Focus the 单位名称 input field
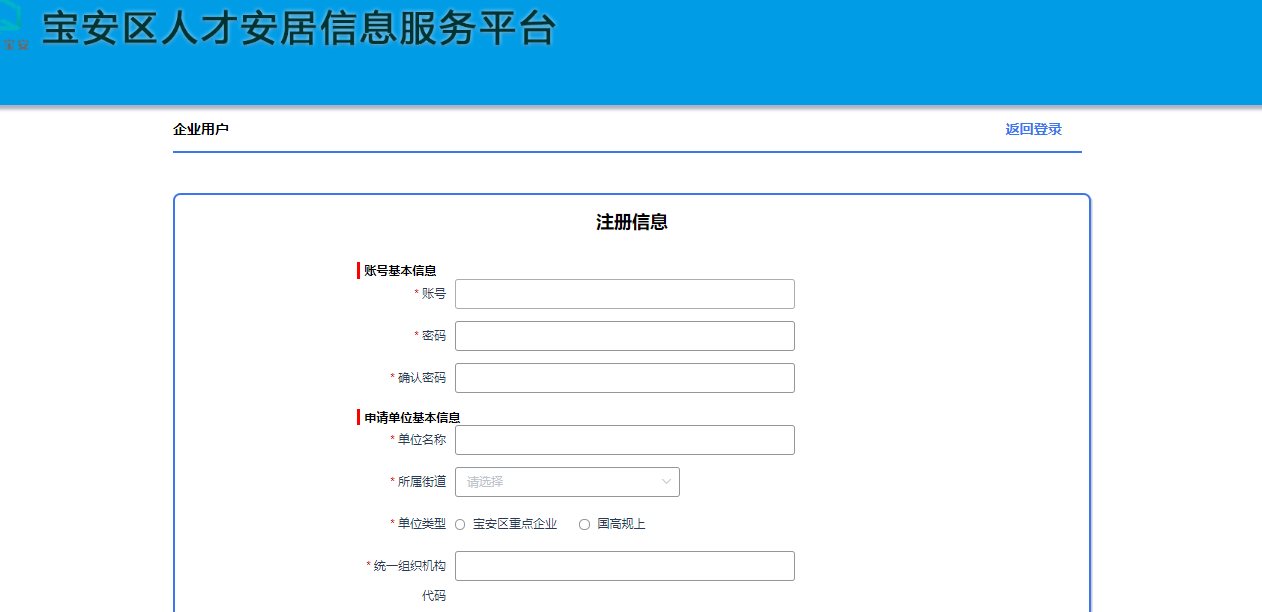The image size is (1262, 612). pos(624,440)
